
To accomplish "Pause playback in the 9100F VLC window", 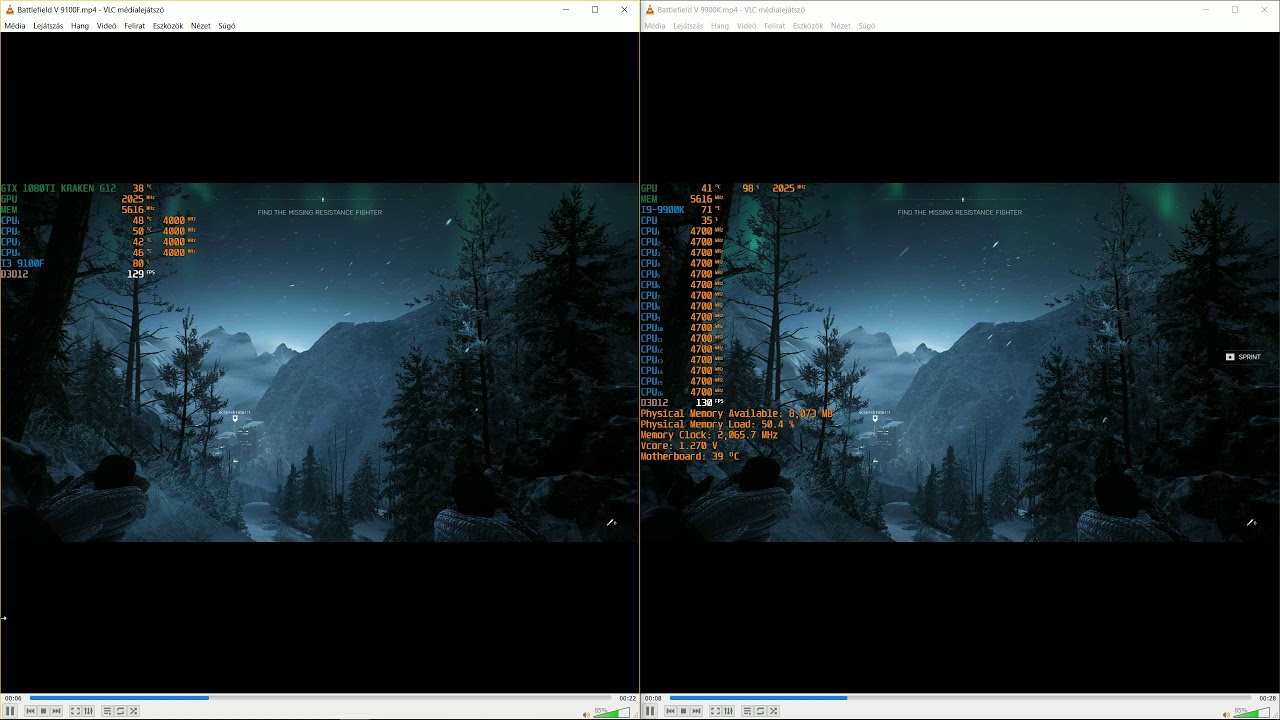I will click(10, 711).
